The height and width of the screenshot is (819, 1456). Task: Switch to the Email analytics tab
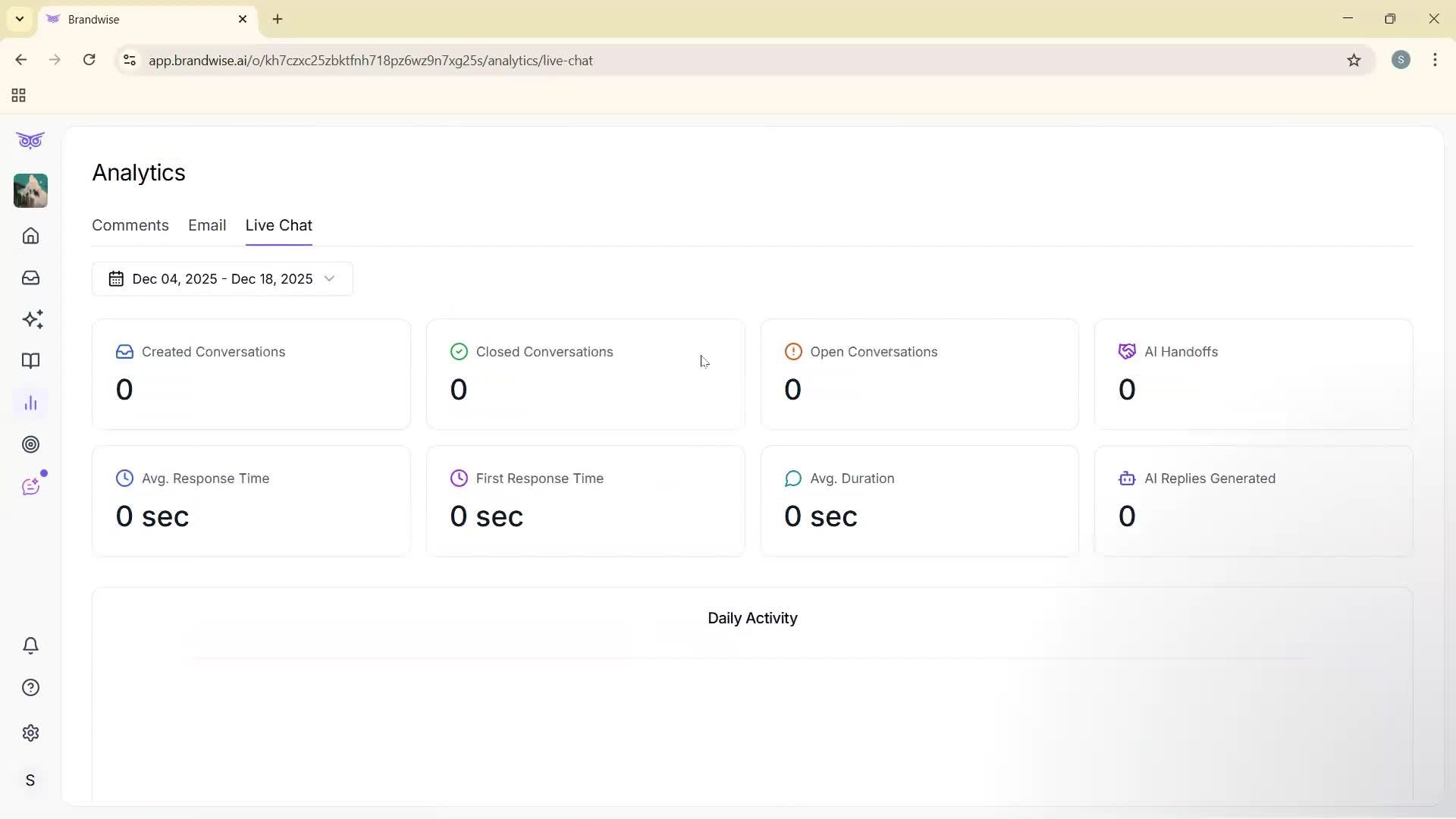pos(207,225)
